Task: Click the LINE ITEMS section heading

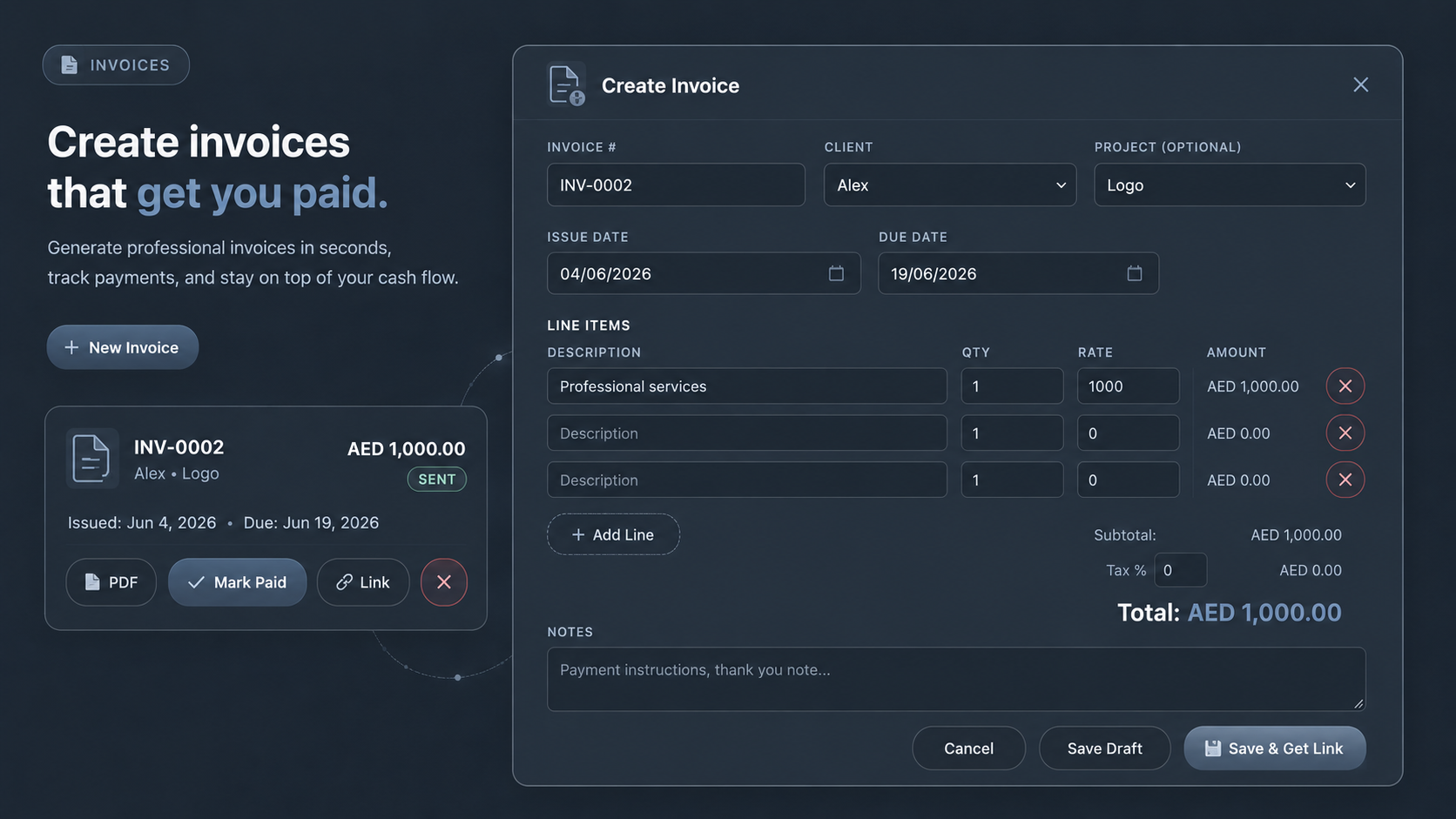Action: [x=589, y=326]
